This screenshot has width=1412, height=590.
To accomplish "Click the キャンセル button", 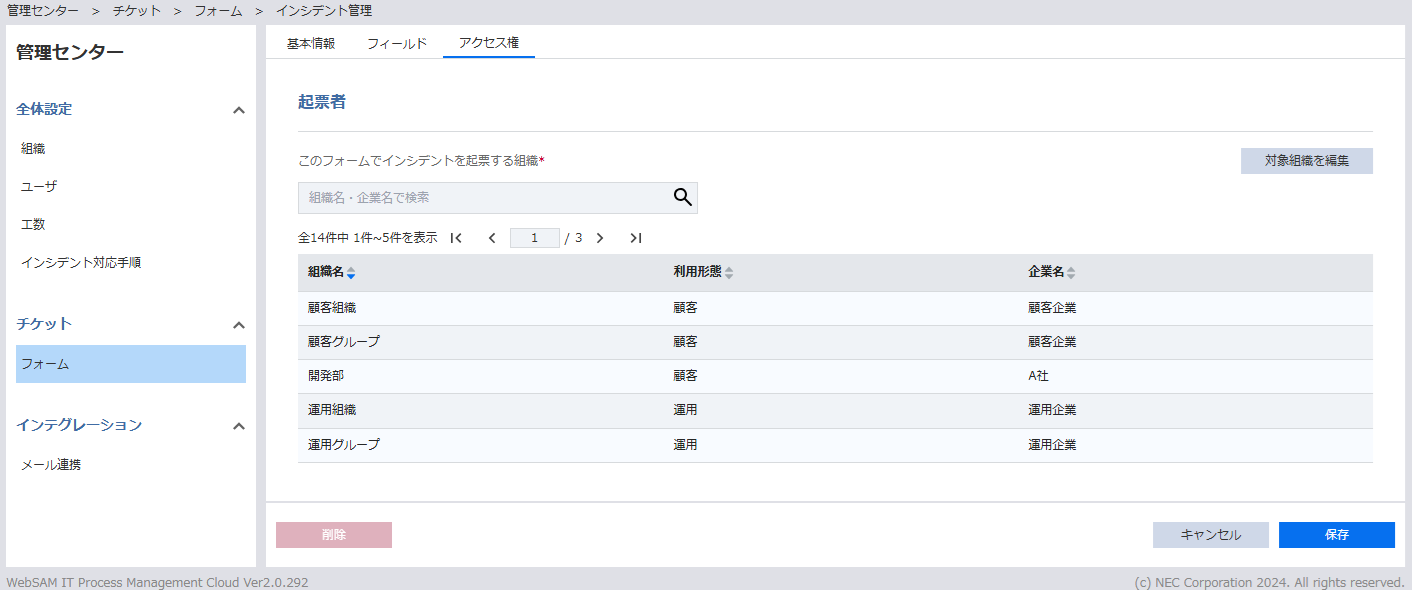I will [x=1210, y=535].
